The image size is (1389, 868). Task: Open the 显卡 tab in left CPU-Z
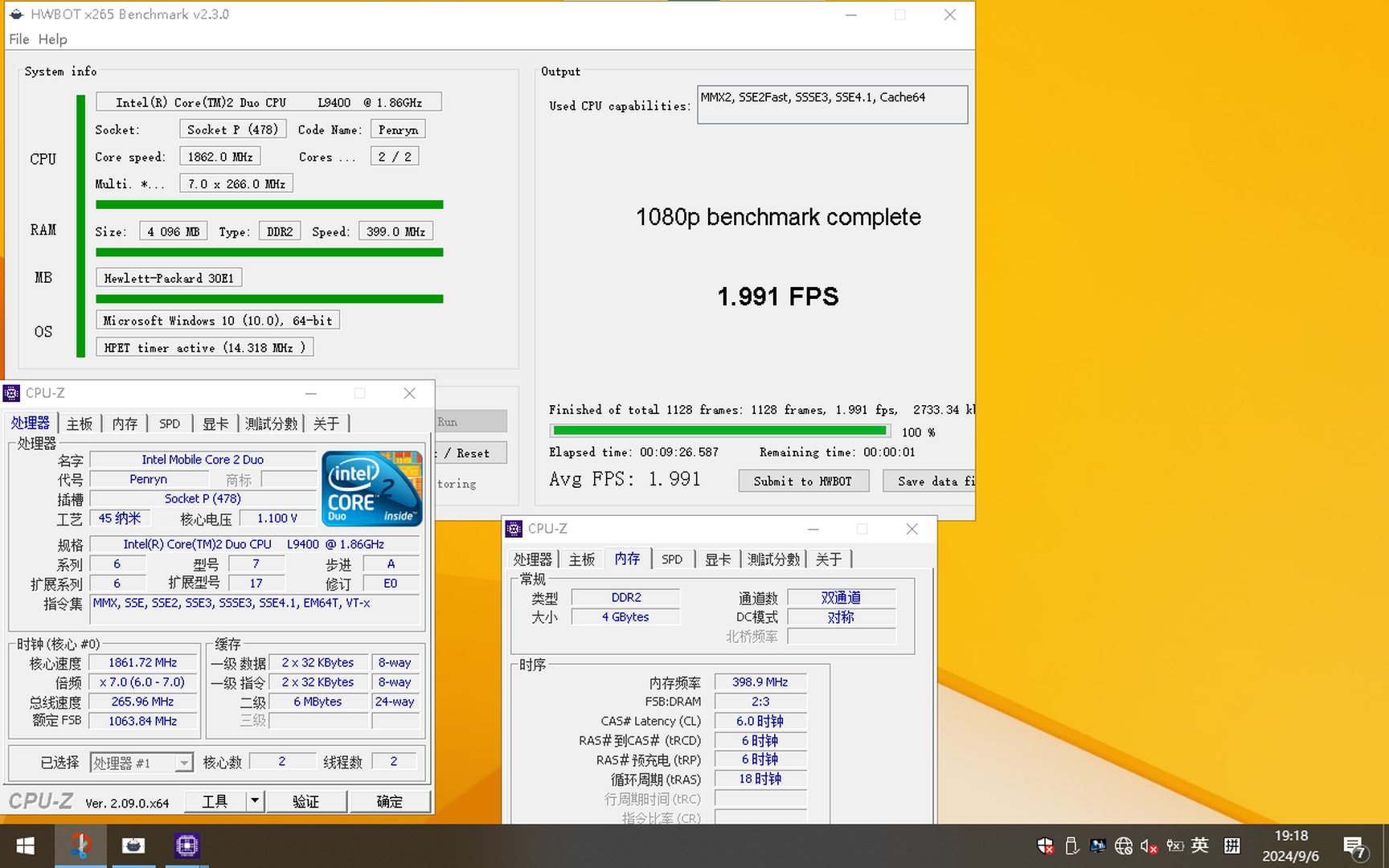215,424
